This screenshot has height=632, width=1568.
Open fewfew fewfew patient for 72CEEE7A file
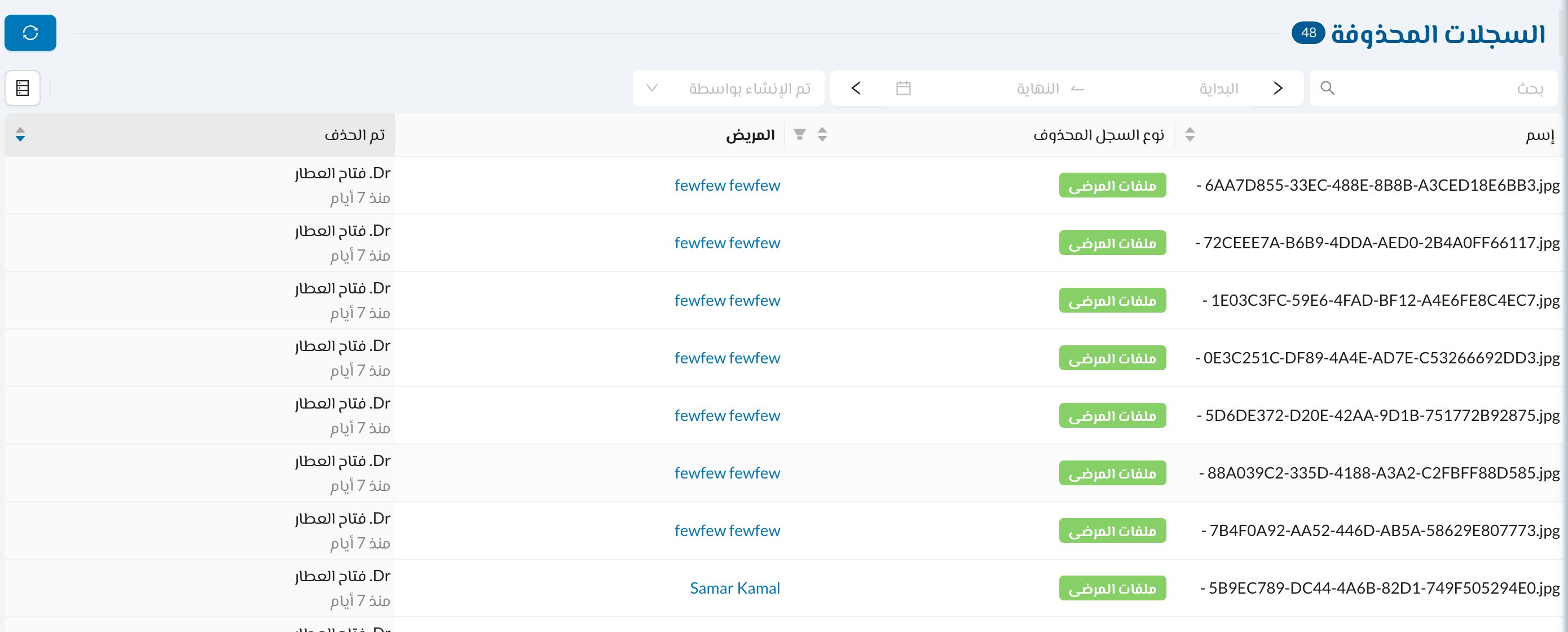[x=727, y=243]
